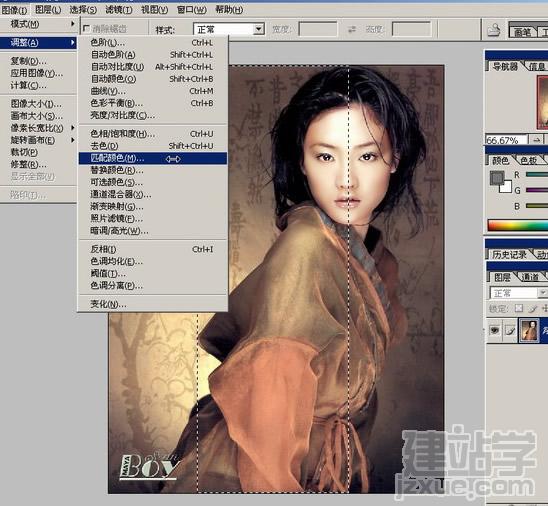Screen dimensions: 548x506
Task: Choose 去色(D) desaturate
Action: (153, 146)
